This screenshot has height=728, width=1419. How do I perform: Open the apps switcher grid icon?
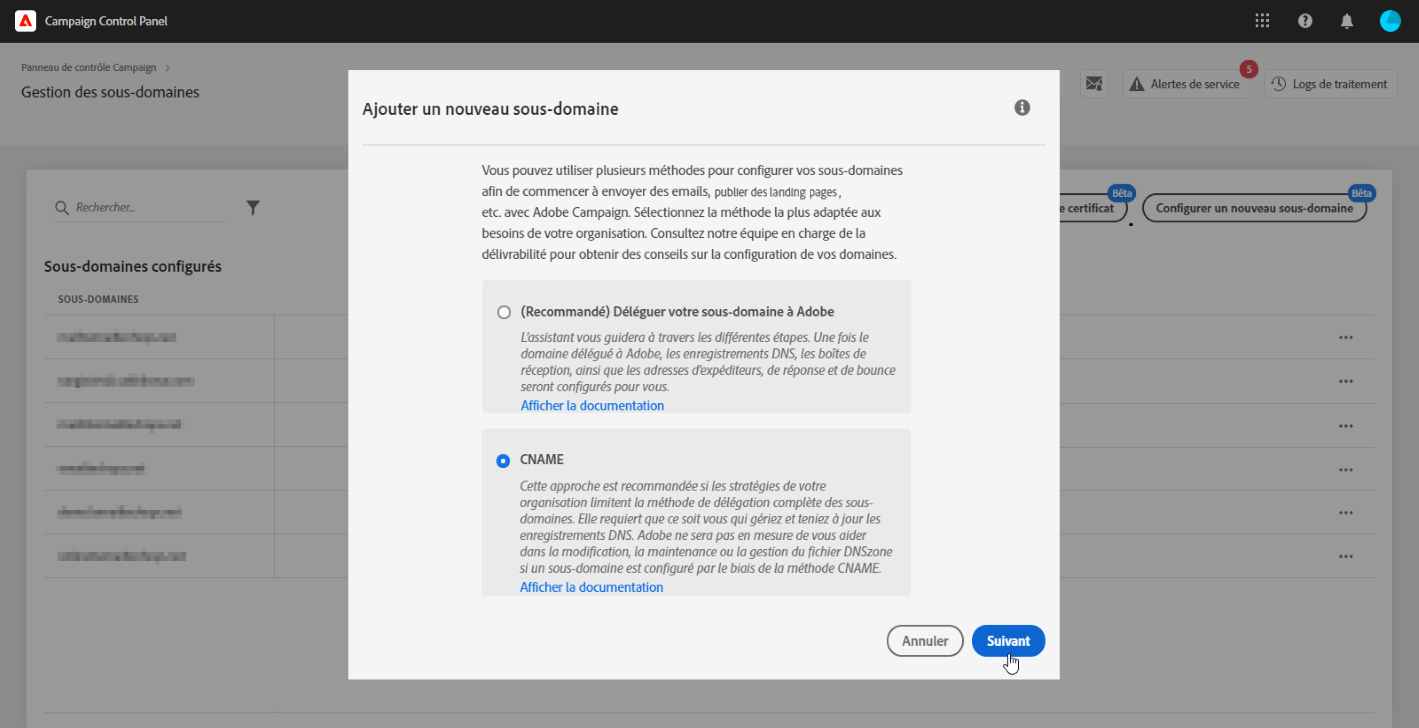coord(1262,21)
